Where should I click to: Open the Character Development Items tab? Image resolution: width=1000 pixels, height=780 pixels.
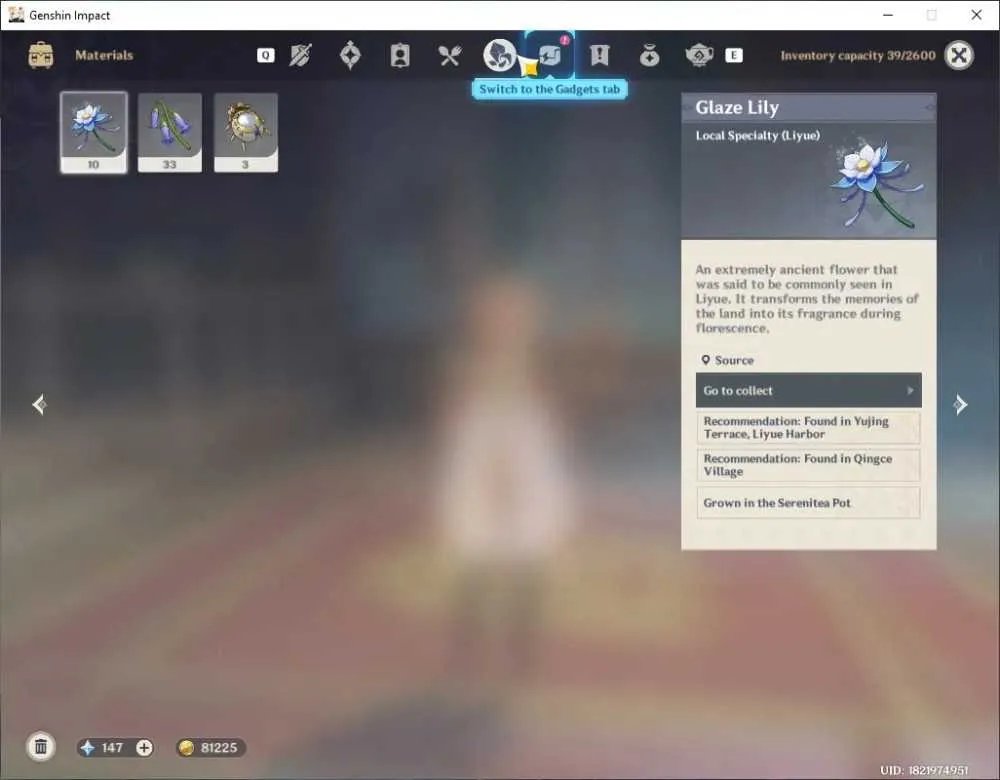(400, 55)
